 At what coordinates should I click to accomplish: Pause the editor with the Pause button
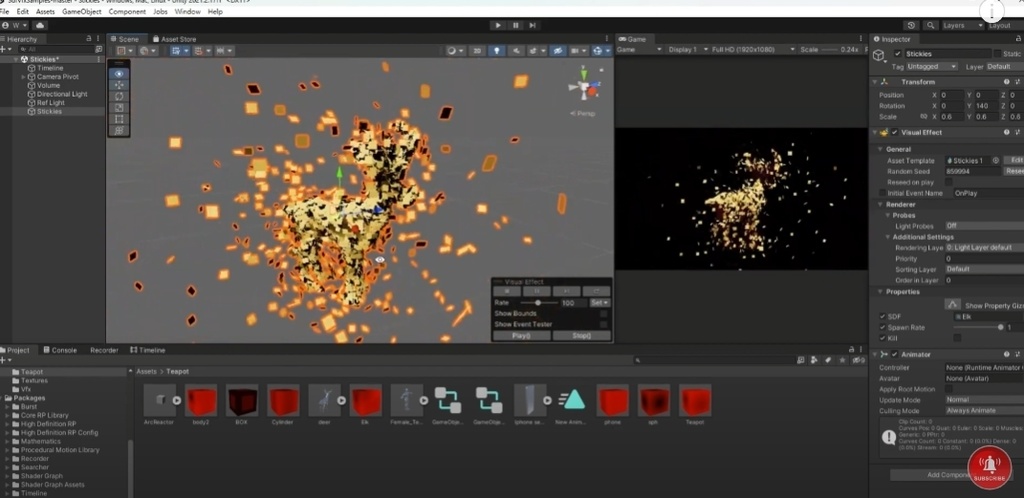[x=515, y=25]
